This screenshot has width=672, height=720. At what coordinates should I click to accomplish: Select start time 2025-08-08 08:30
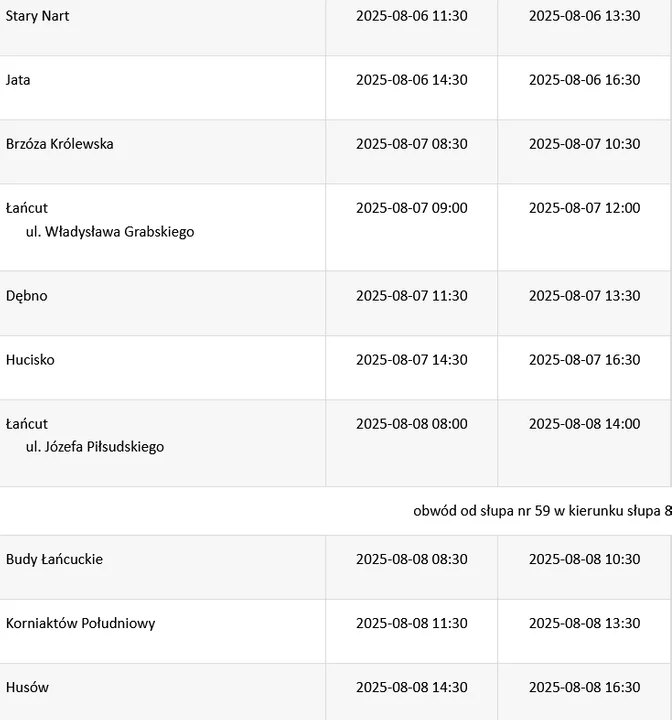(x=412, y=559)
